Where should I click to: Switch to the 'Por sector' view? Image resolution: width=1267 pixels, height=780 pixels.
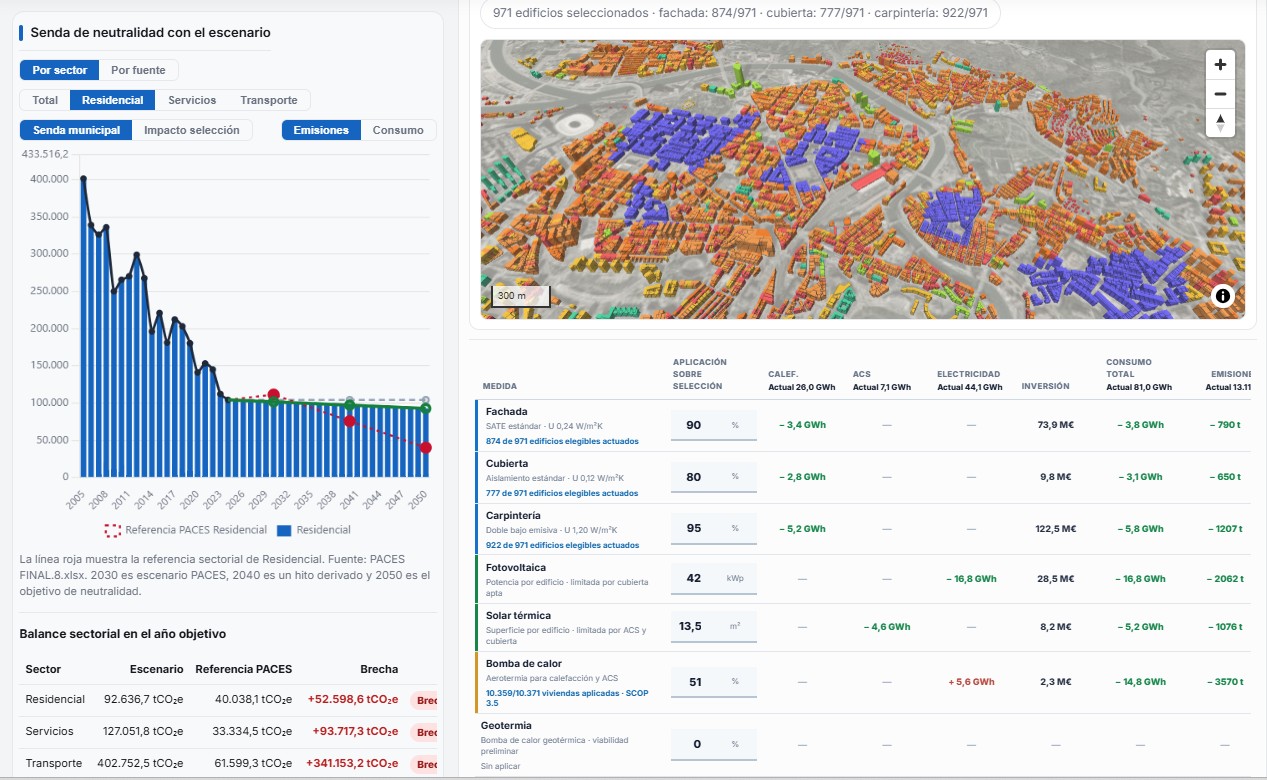[x=60, y=70]
